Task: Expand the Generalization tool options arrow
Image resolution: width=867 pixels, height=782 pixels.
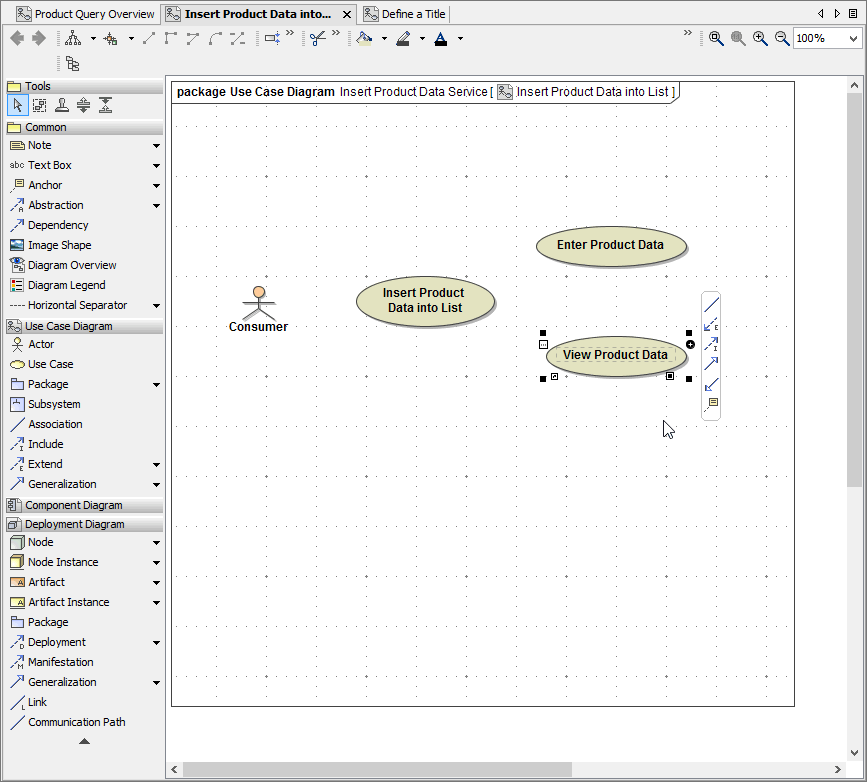Action: coord(155,484)
